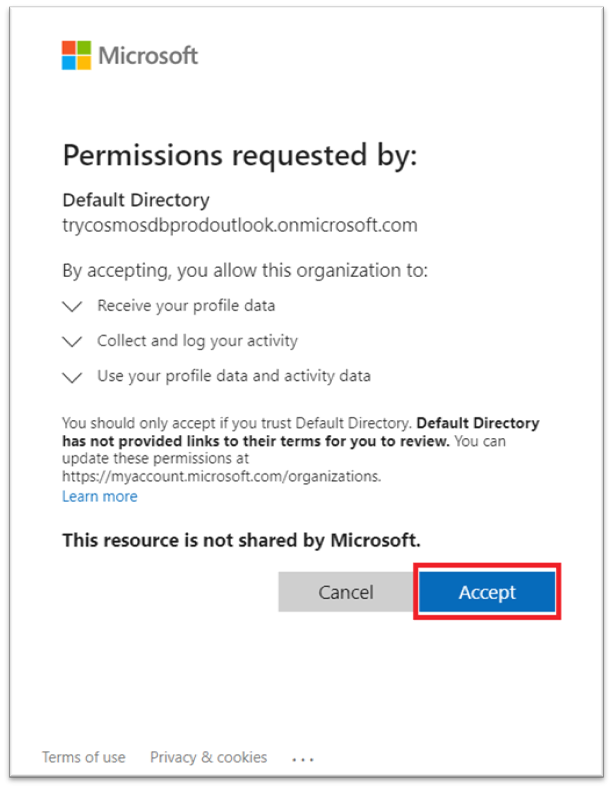Screen dimensions: 613x789
Task: Open the Learn more link
Action: [100, 497]
